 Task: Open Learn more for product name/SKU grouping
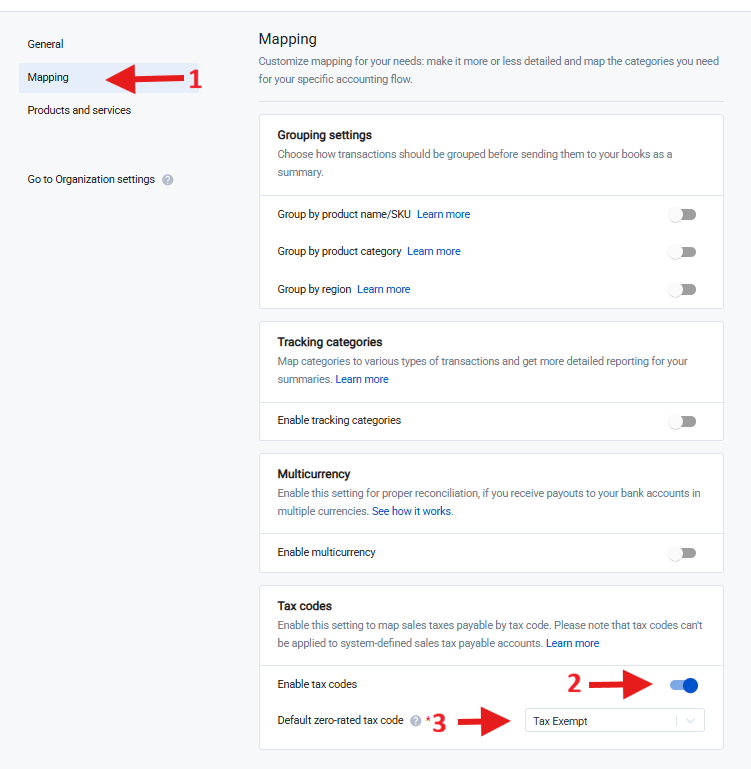pyautogui.click(x=443, y=214)
